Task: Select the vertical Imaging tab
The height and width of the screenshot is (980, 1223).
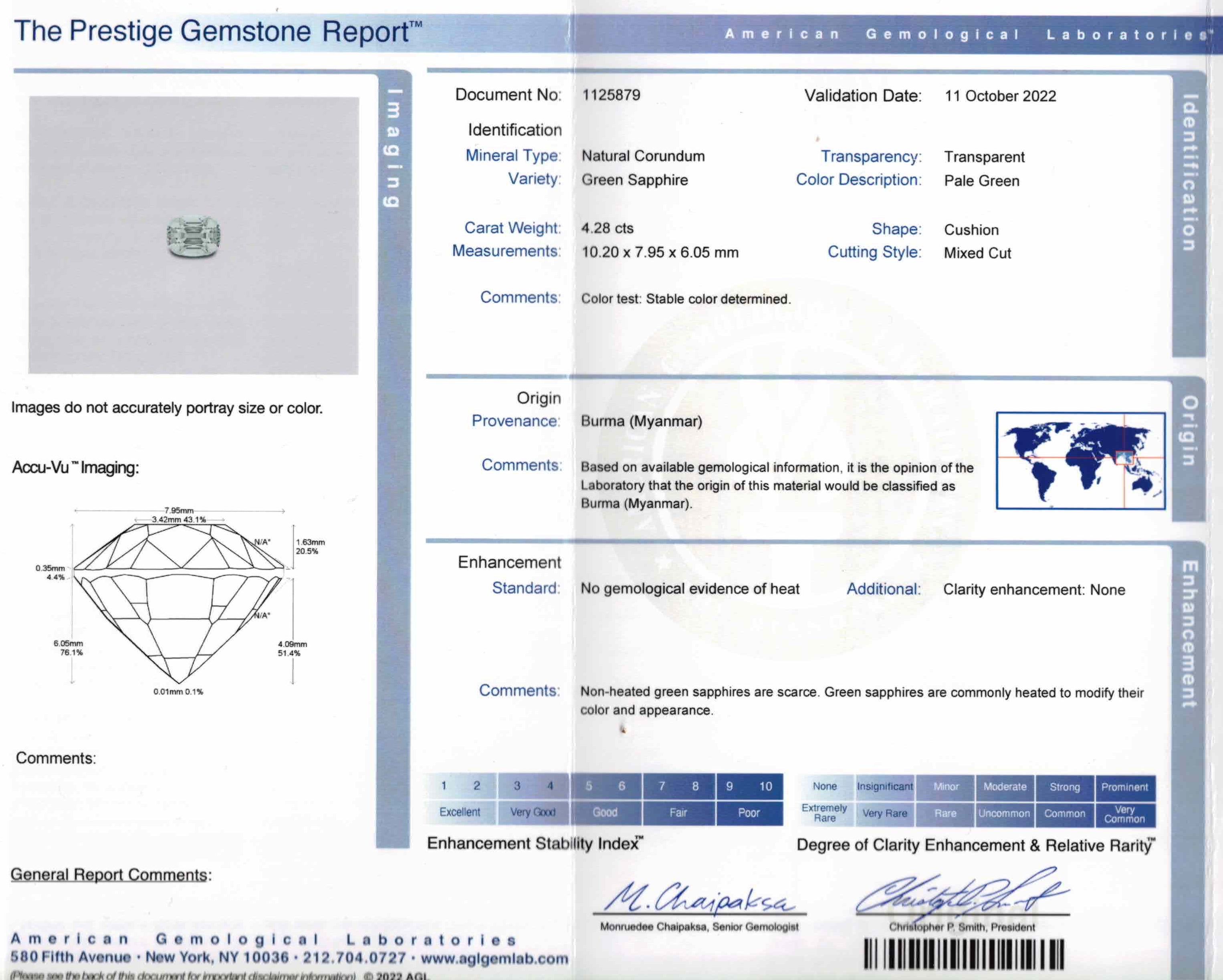Action: 394,149
